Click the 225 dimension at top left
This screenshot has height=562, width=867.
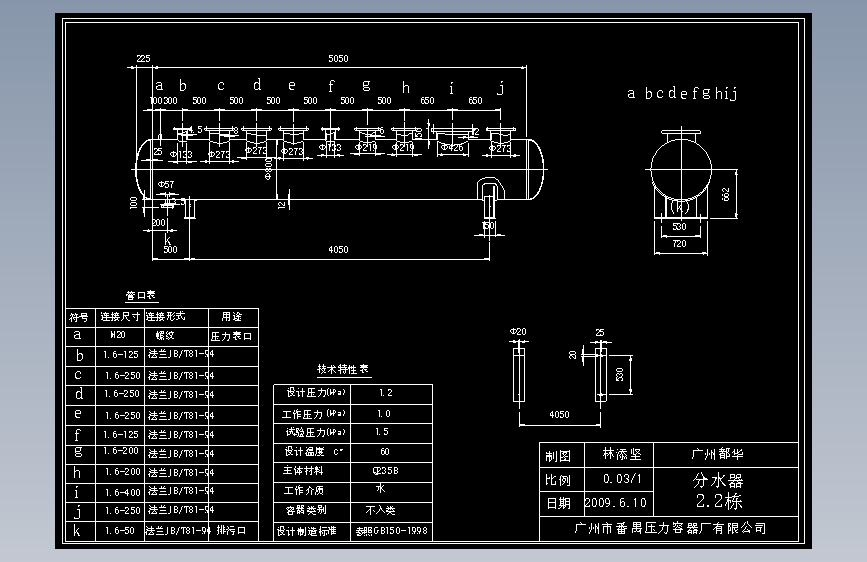click(x=143, y=59)
